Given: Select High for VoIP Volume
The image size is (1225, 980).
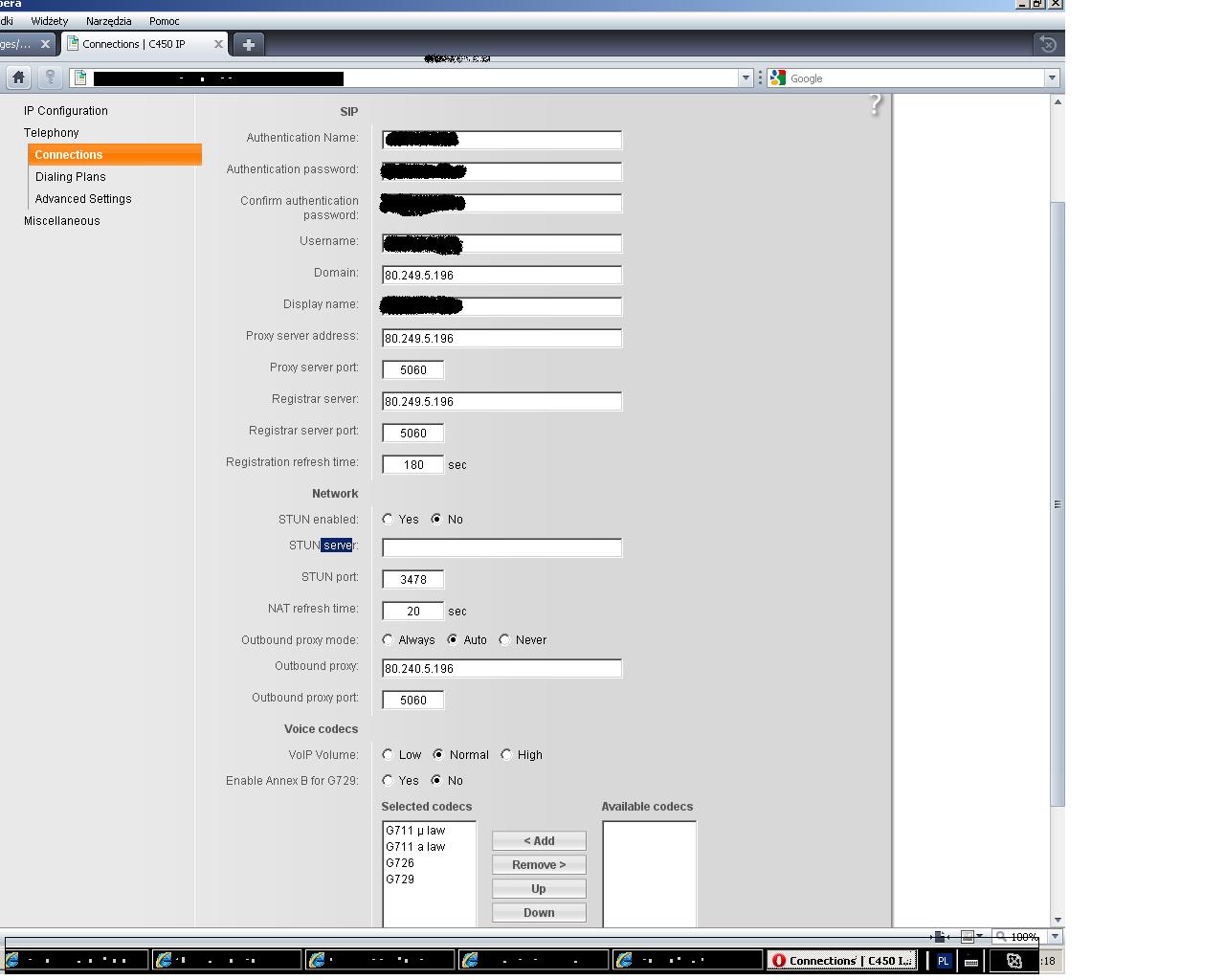Looking at the screenshot, I should coord(505,754).
